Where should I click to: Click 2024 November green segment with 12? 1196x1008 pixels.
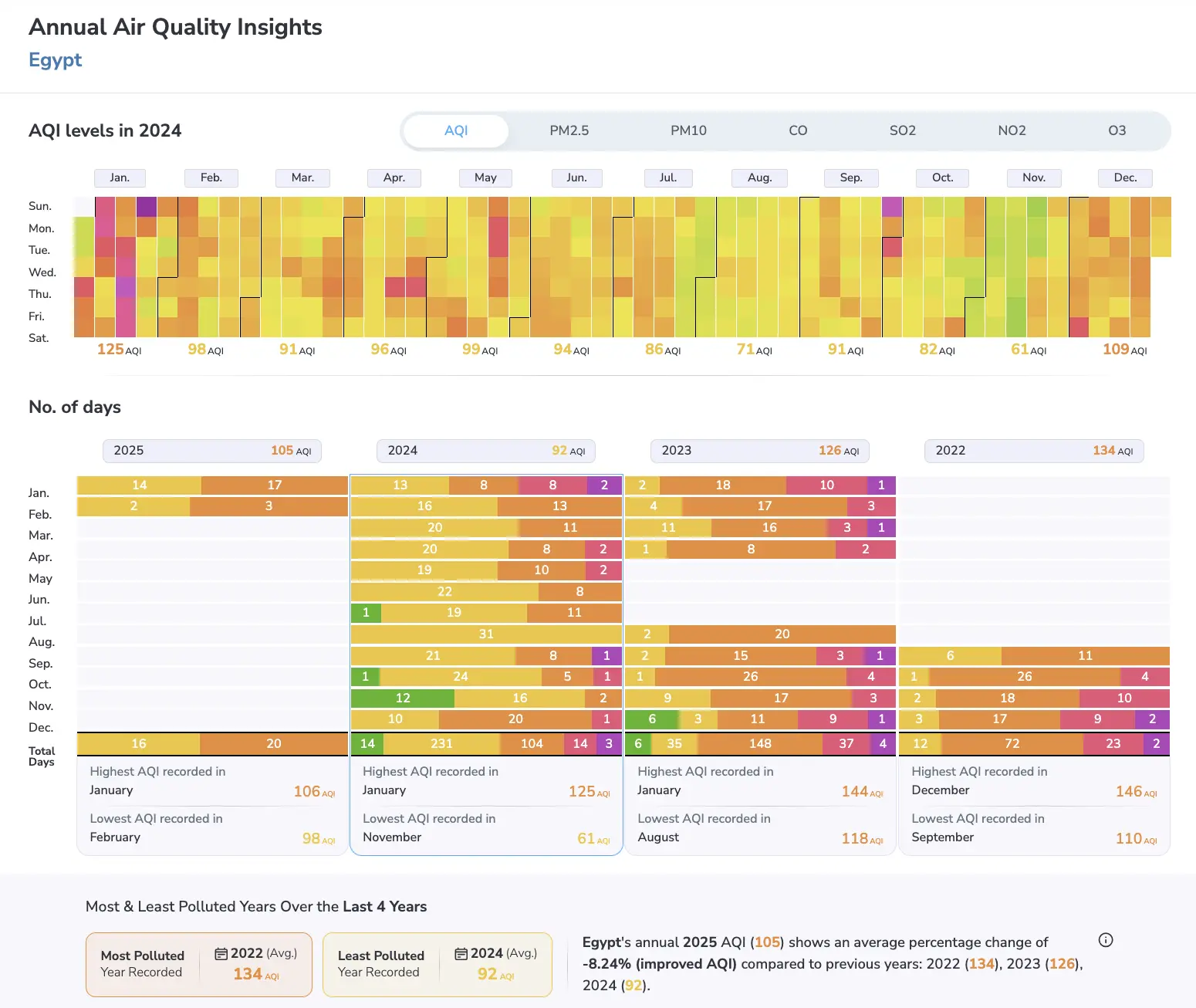point(403,698)
